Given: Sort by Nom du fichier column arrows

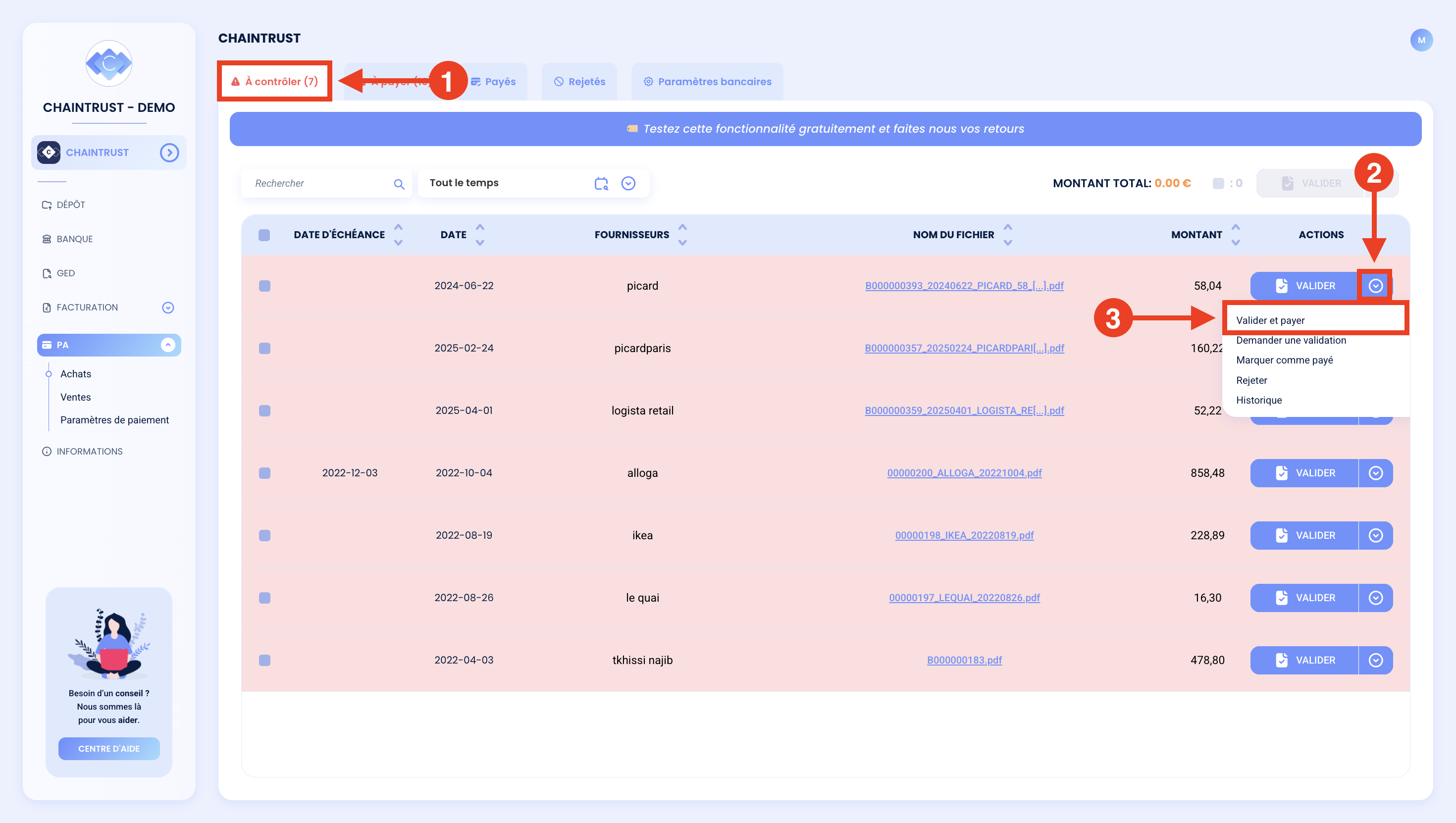Looking at the screenshot, I should click(1007, 235).
